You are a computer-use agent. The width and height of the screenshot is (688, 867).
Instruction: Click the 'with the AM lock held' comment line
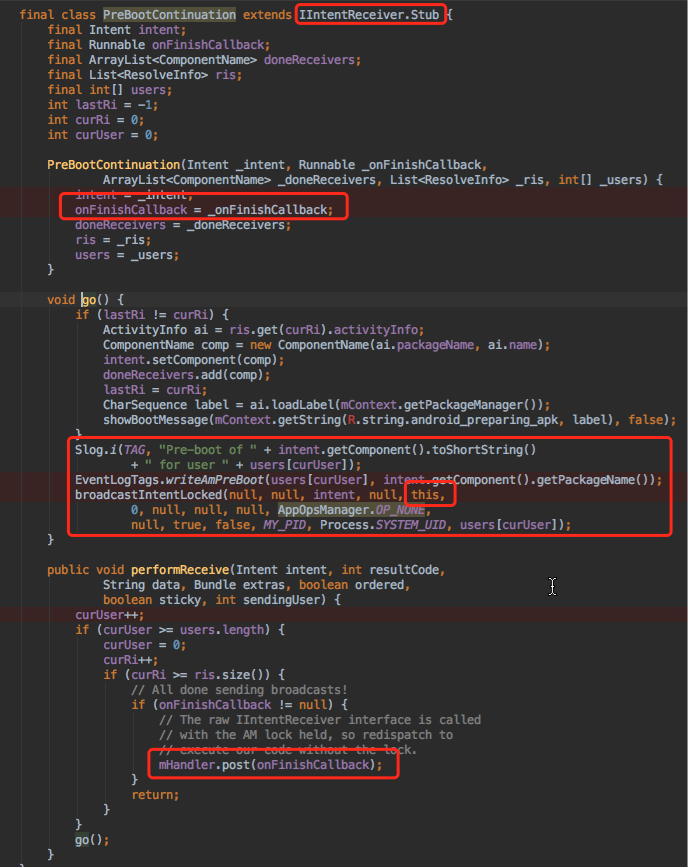[x=306, y=734]
